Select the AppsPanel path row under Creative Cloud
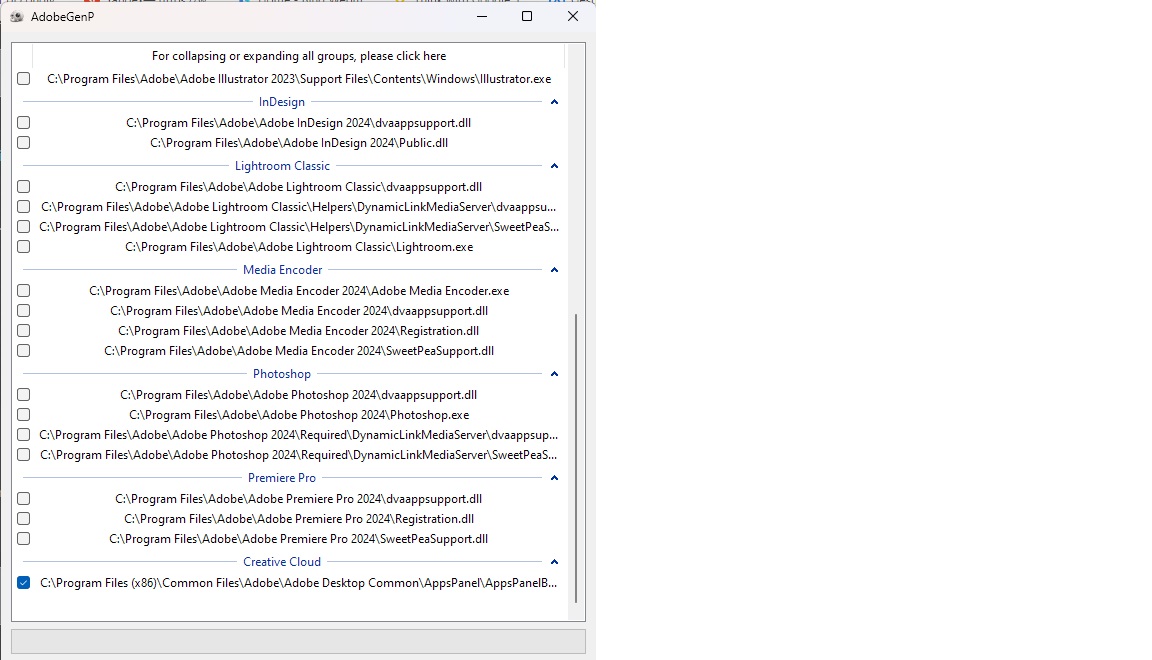 tap(298, 583)
